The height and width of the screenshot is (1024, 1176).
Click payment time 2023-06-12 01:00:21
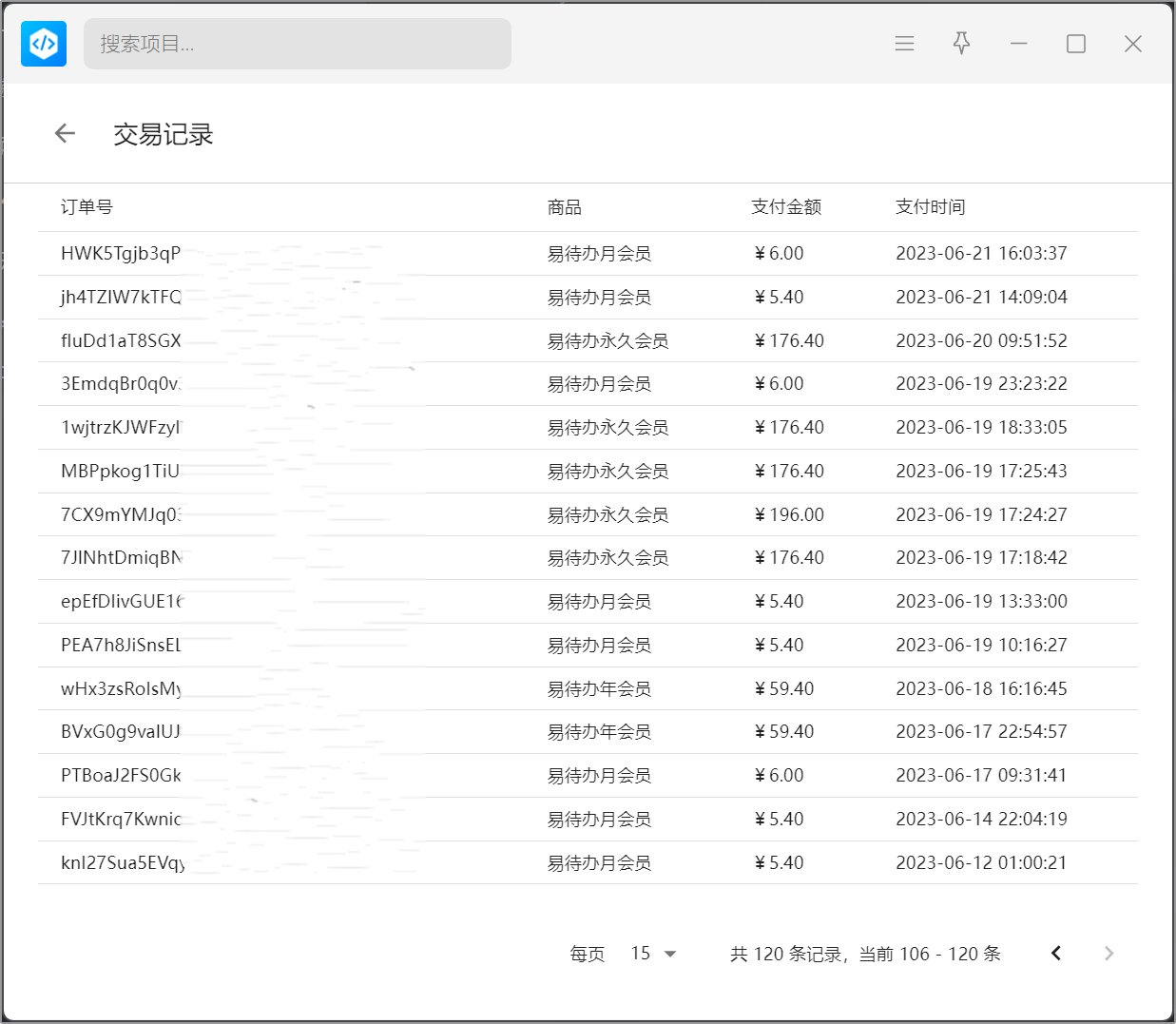coord(981,863)
